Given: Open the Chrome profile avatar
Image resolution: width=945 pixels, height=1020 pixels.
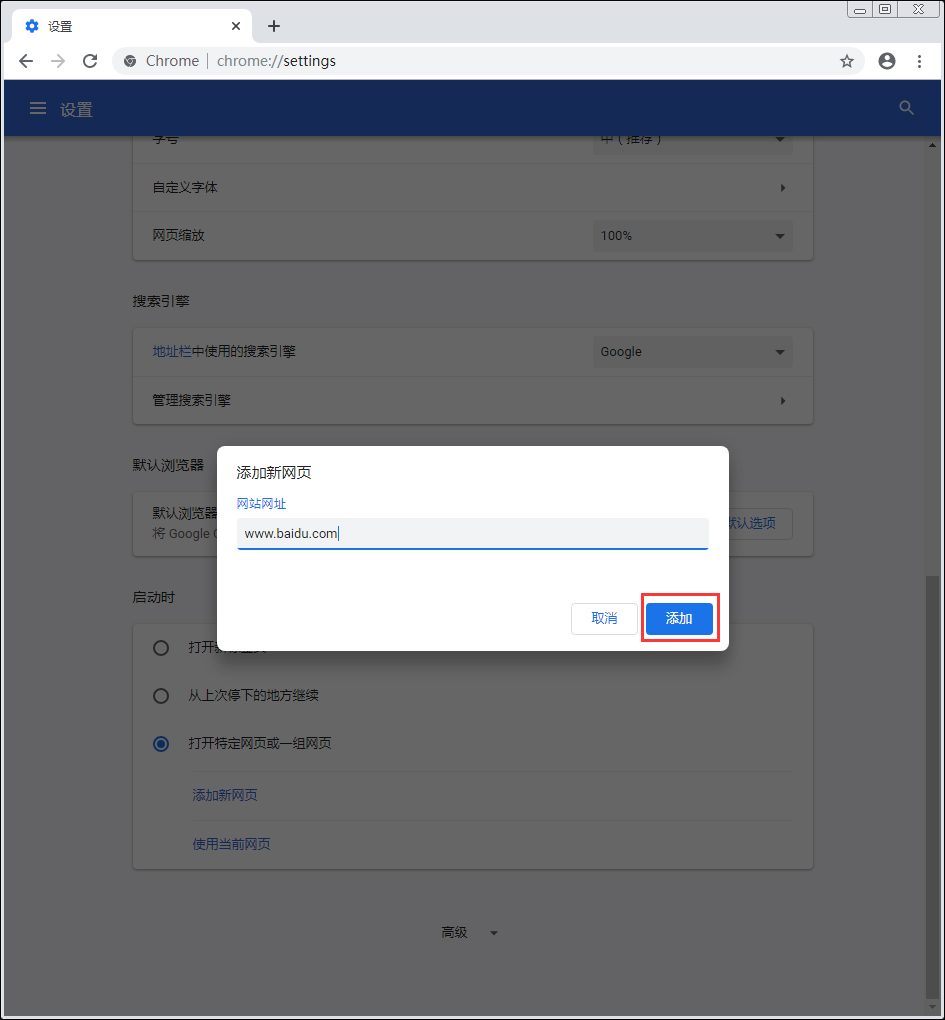Looking at the screenshot, I should click(886, 61).
